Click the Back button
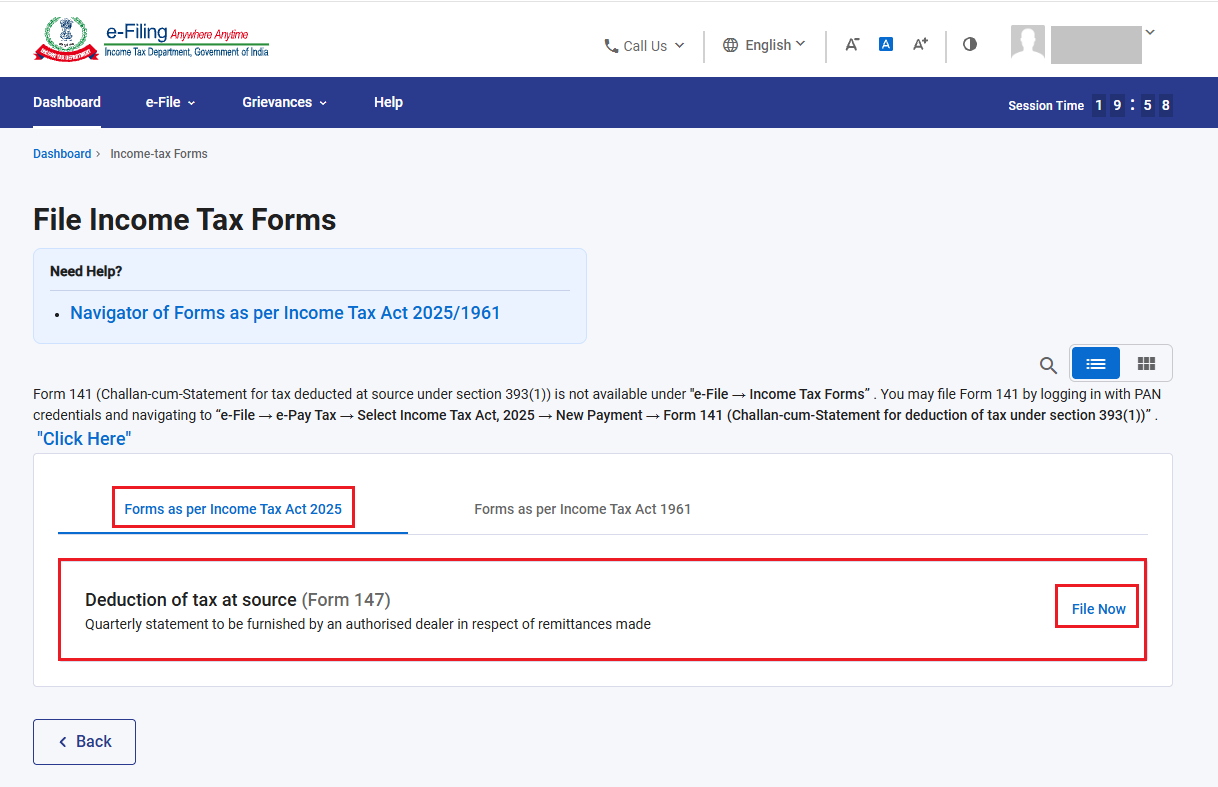 click(x=84, y=742)
